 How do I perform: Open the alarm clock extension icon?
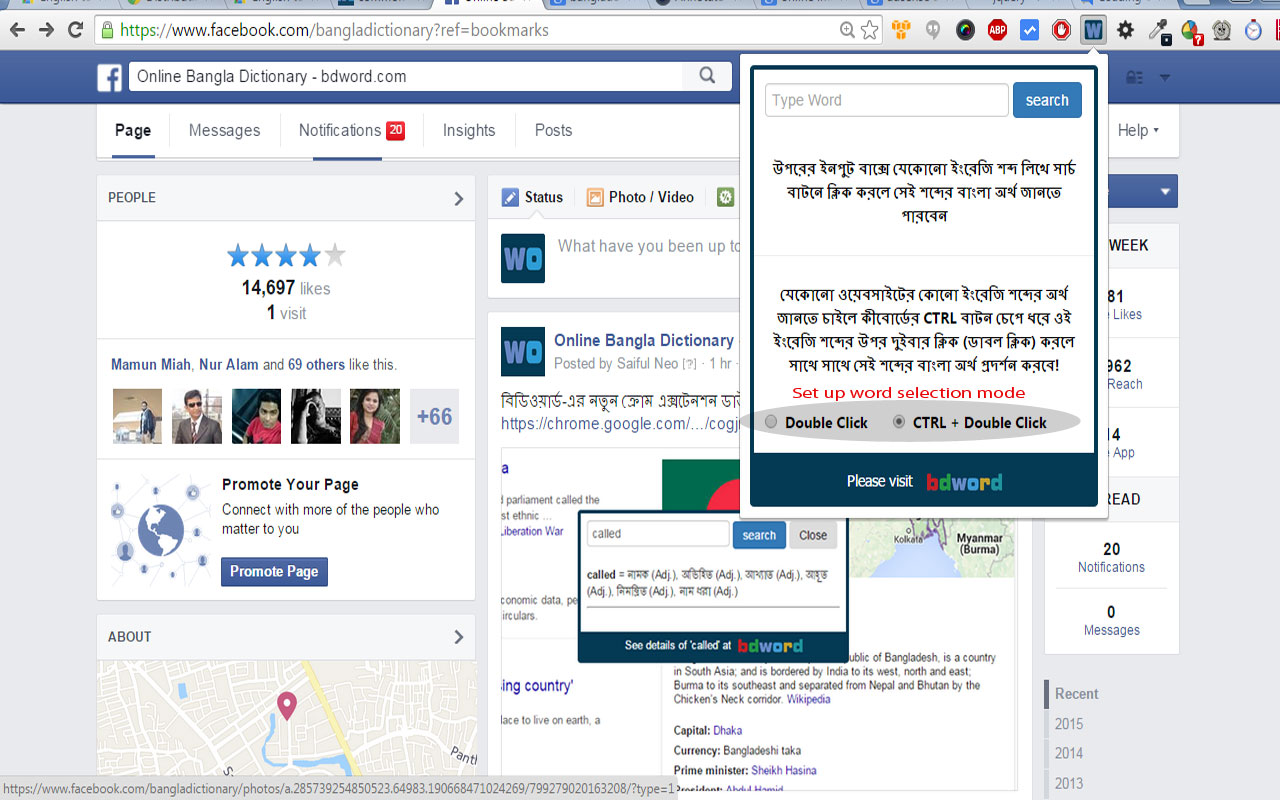[x=1221, y=30]
